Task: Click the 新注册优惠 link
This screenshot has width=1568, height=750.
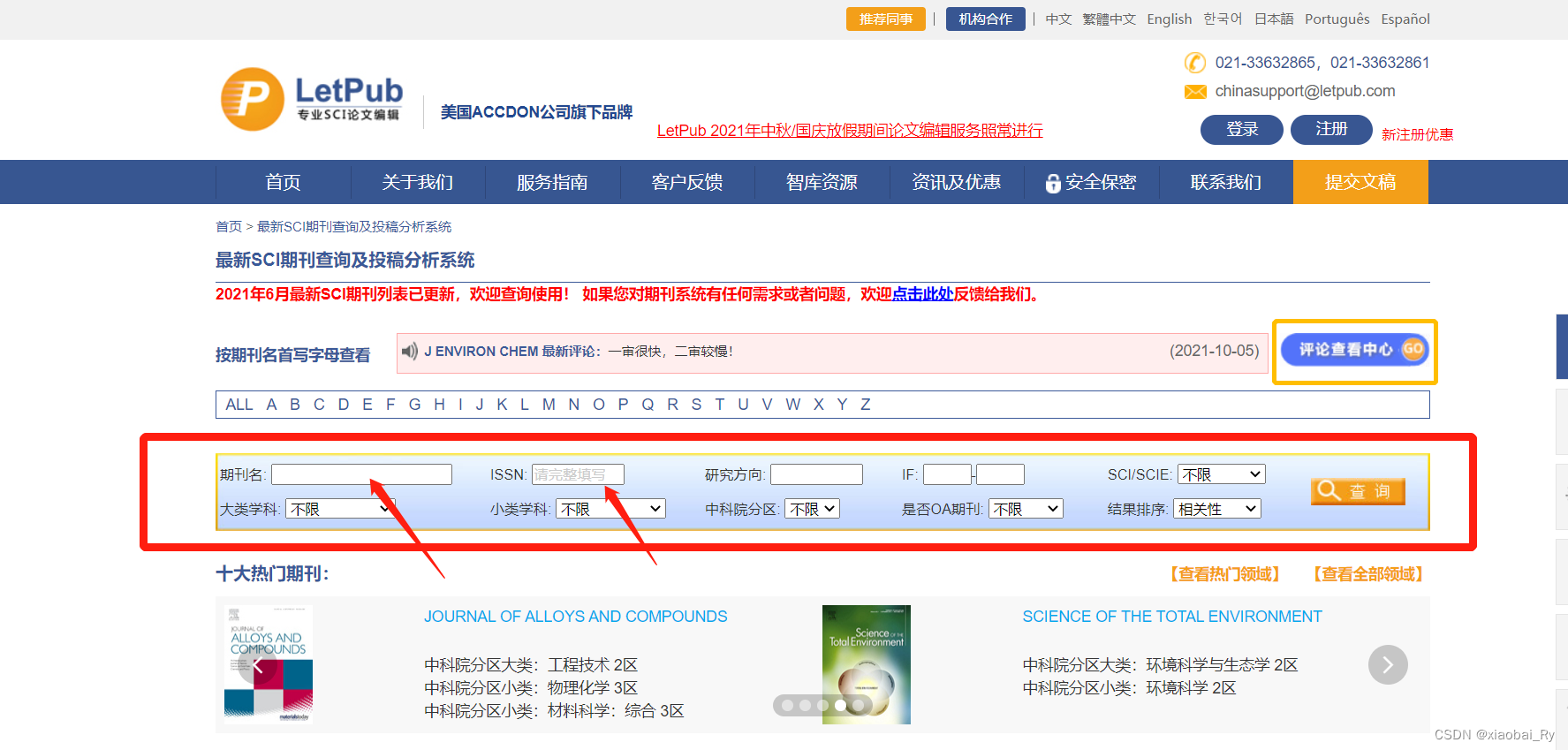Action: (x=1418, y=134)
